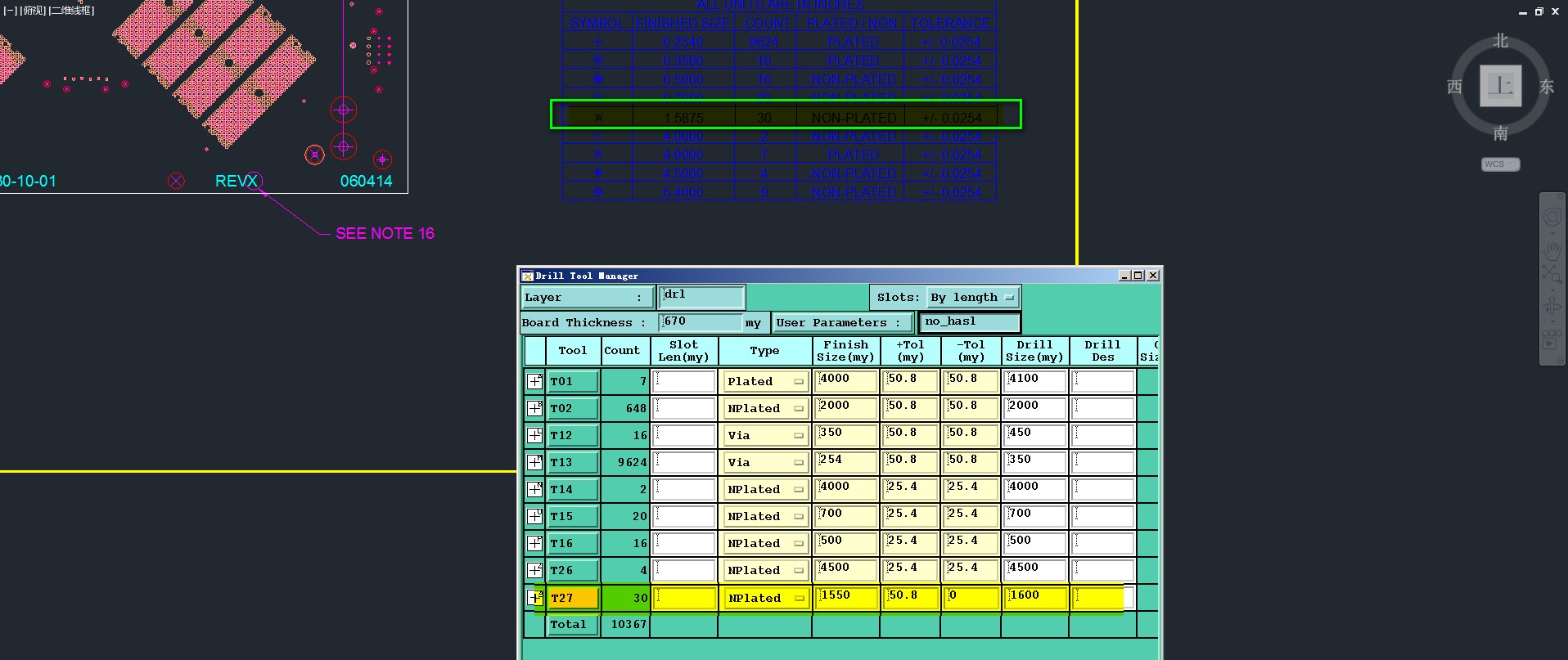Click Drill Size field for T27 (1600)
1568x660 pixels.
pos(1035,598)
